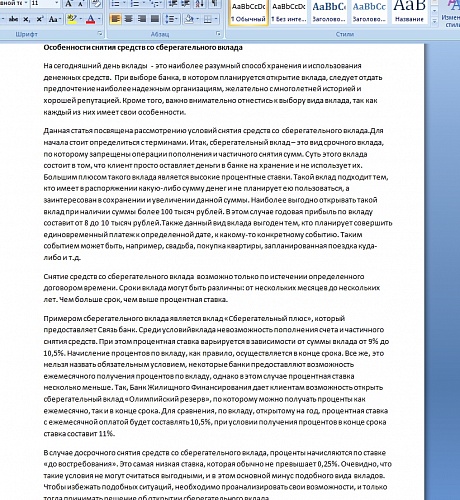Image resolution: width=460 pixels, height=500 pixels.
Task: Apply the Название style
Action: 409,12
